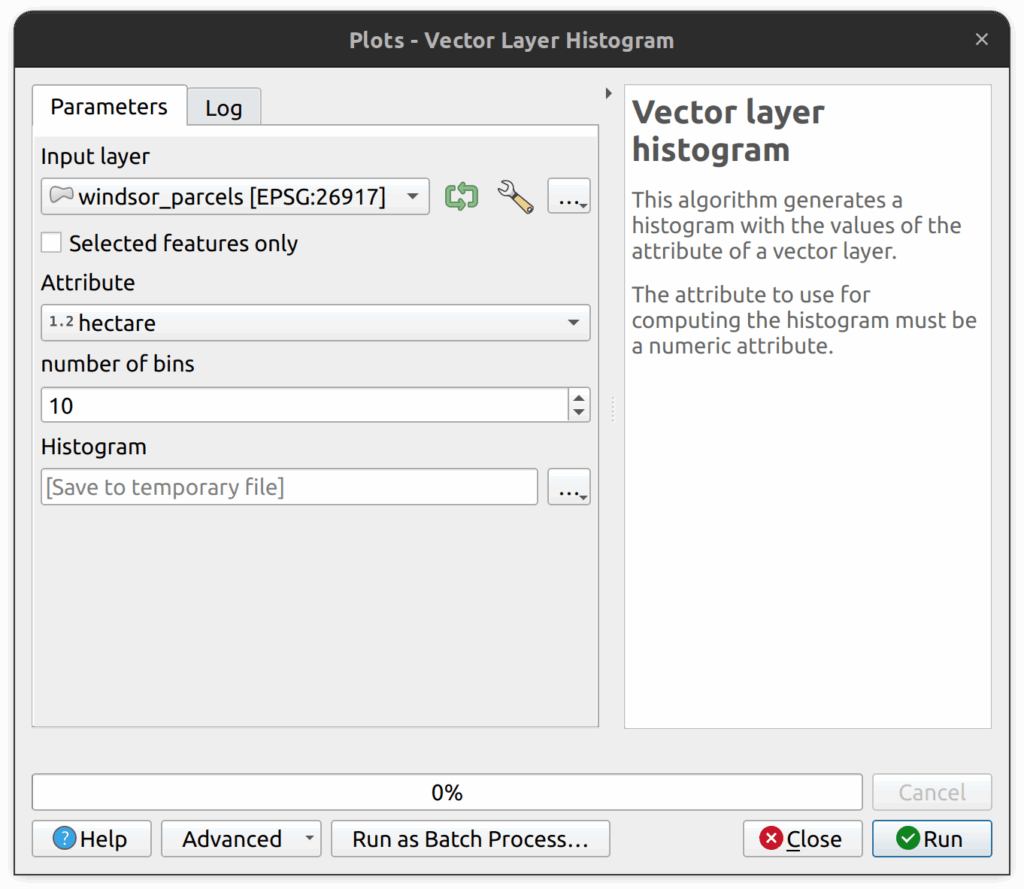The image size is (1024, 889).
Task: Open advanced options wrench icon
Action: tap(515, 197)
